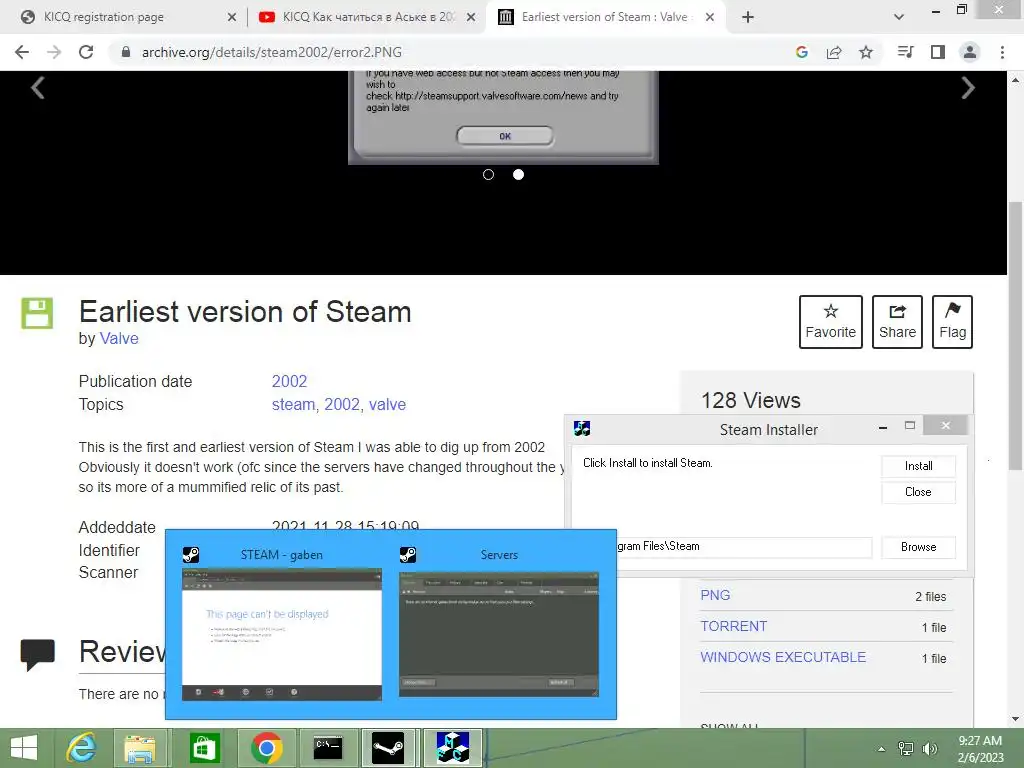Open the TORRENT download option
Image resolution: width=1024 pixels, height=768 pixels.
pos(733,626)
